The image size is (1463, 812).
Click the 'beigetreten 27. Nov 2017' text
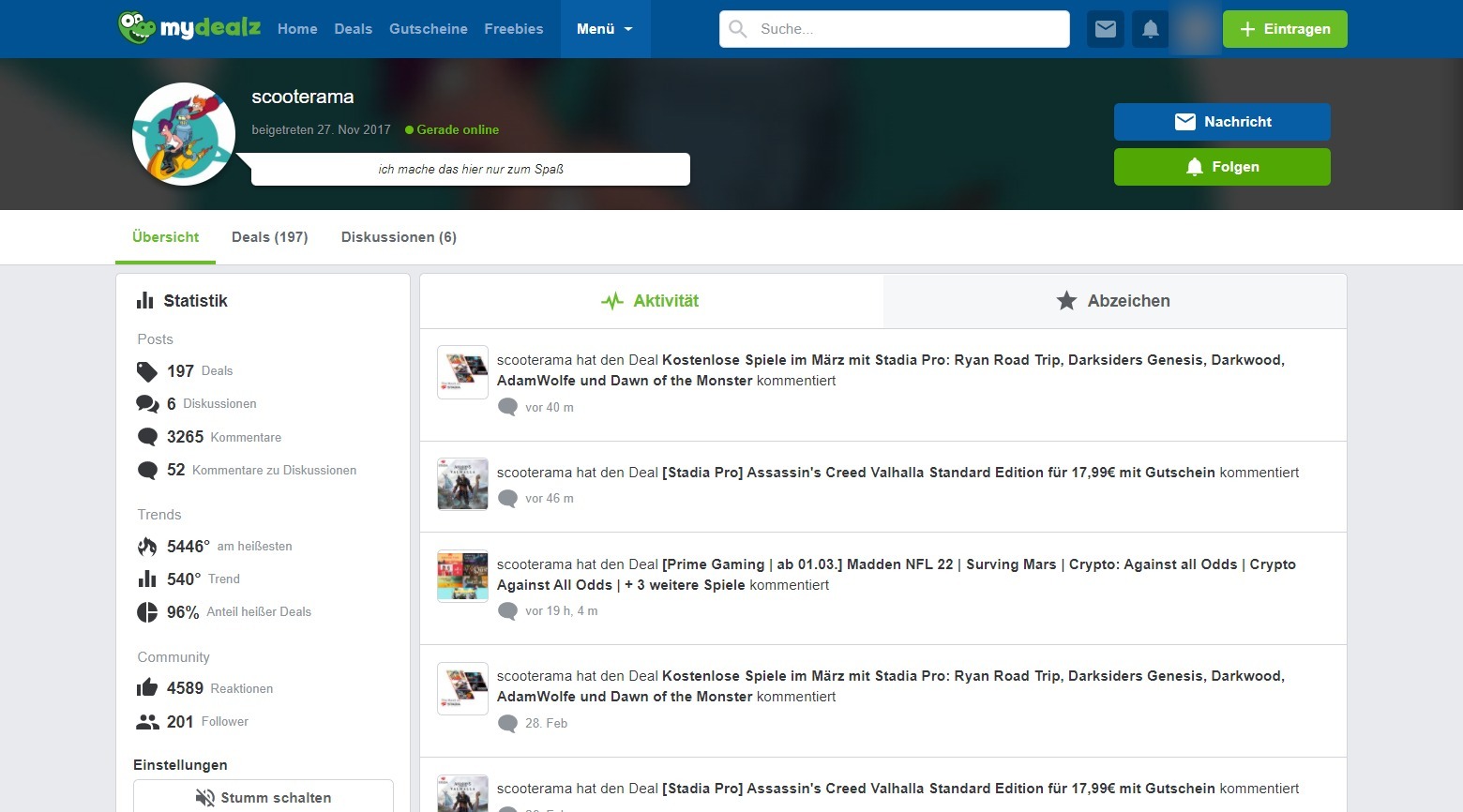tap(321, 130)
